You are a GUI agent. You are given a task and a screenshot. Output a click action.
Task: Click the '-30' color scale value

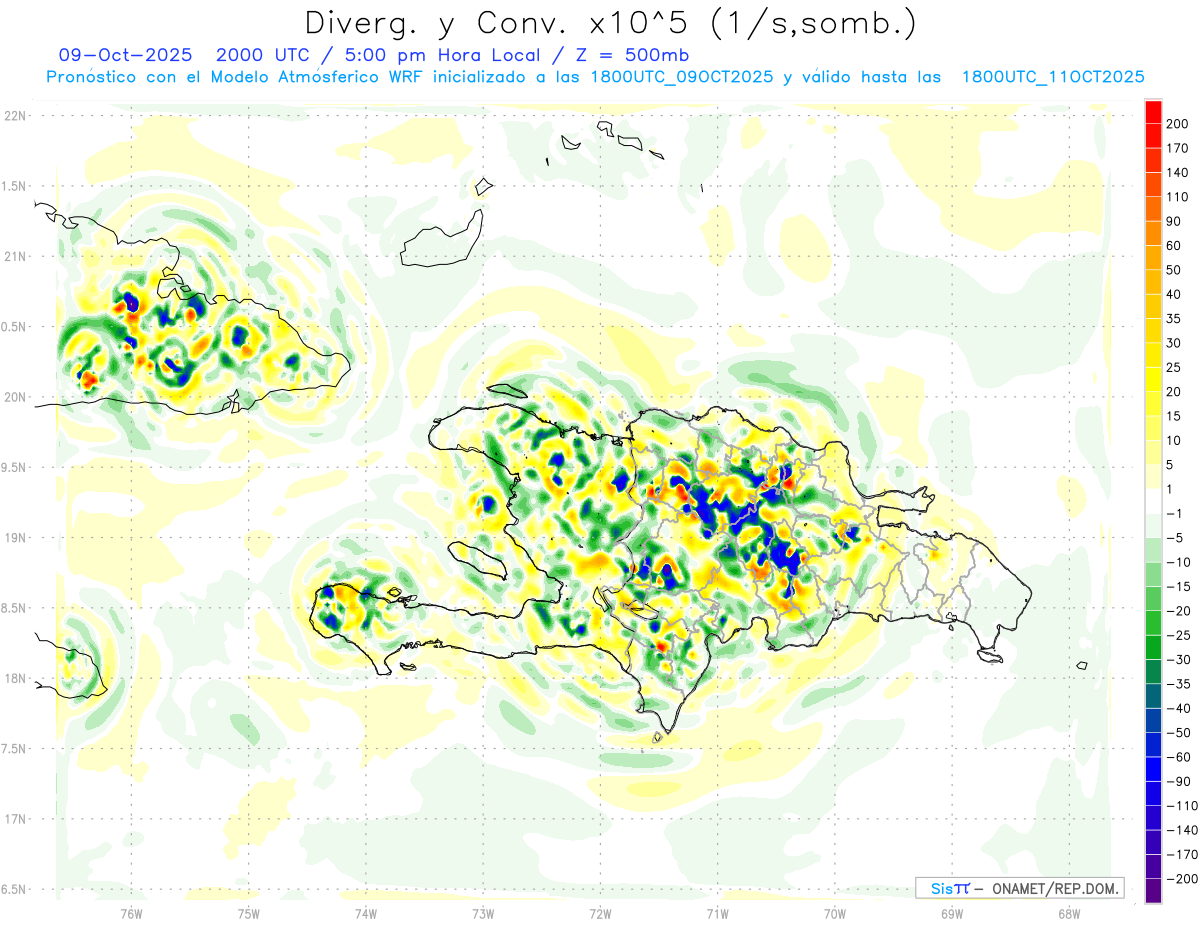pos(1177,659)
